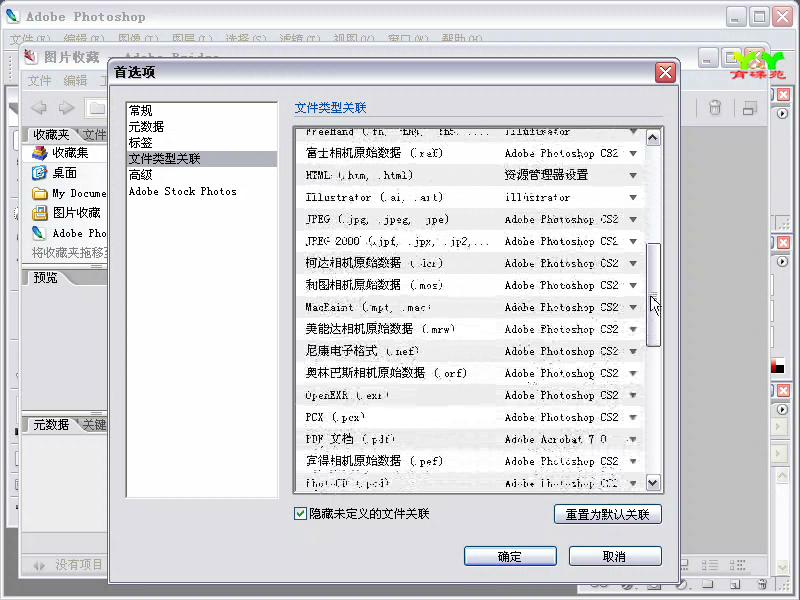Click 元数据 panel tab in Bridge window

(x=51, y=424)
